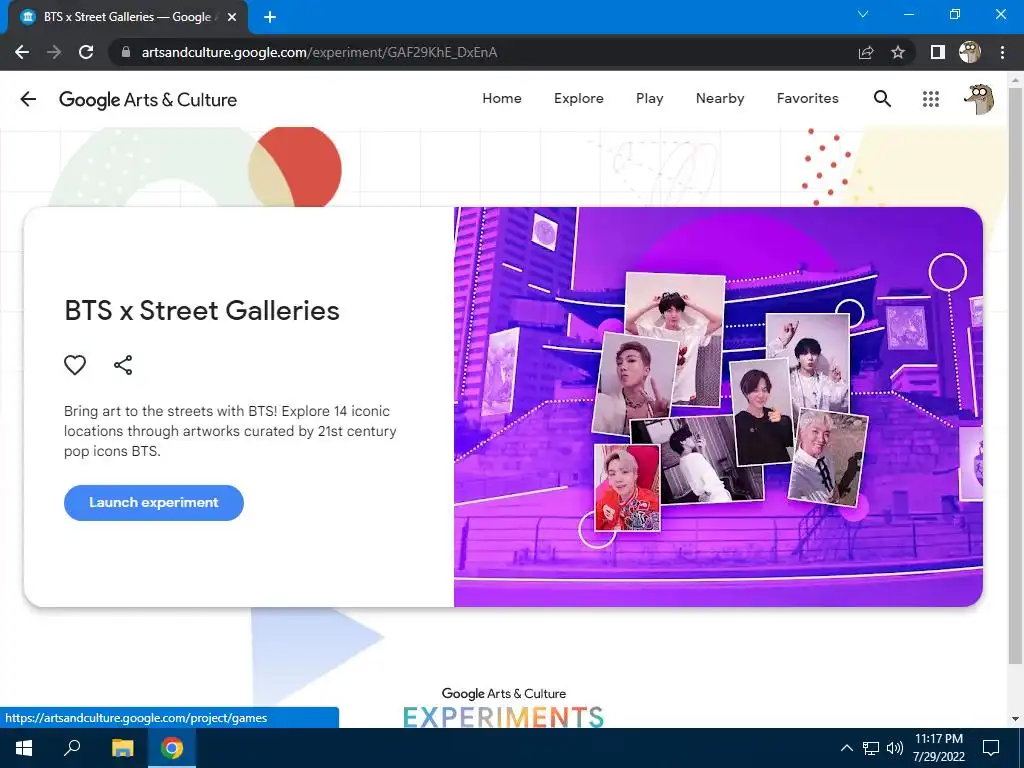Open the Windows Start menu
Screen dimensions: 1024x768
click(24, 748)
